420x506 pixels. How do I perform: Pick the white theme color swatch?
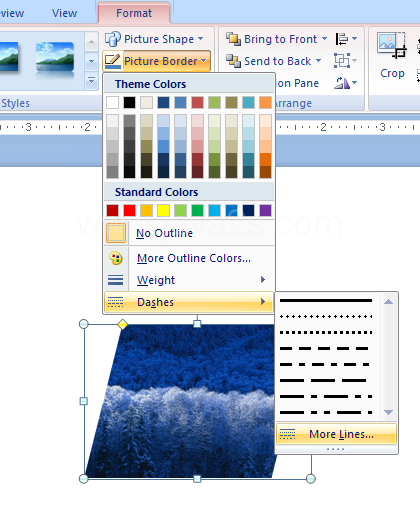coord(113,103)
